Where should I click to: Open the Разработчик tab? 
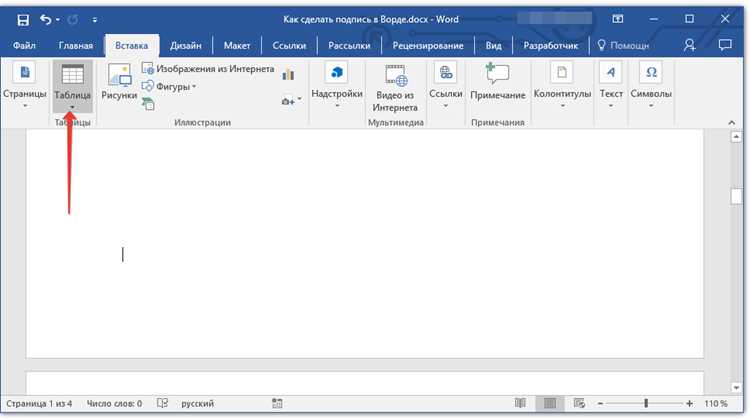point(550,45)
